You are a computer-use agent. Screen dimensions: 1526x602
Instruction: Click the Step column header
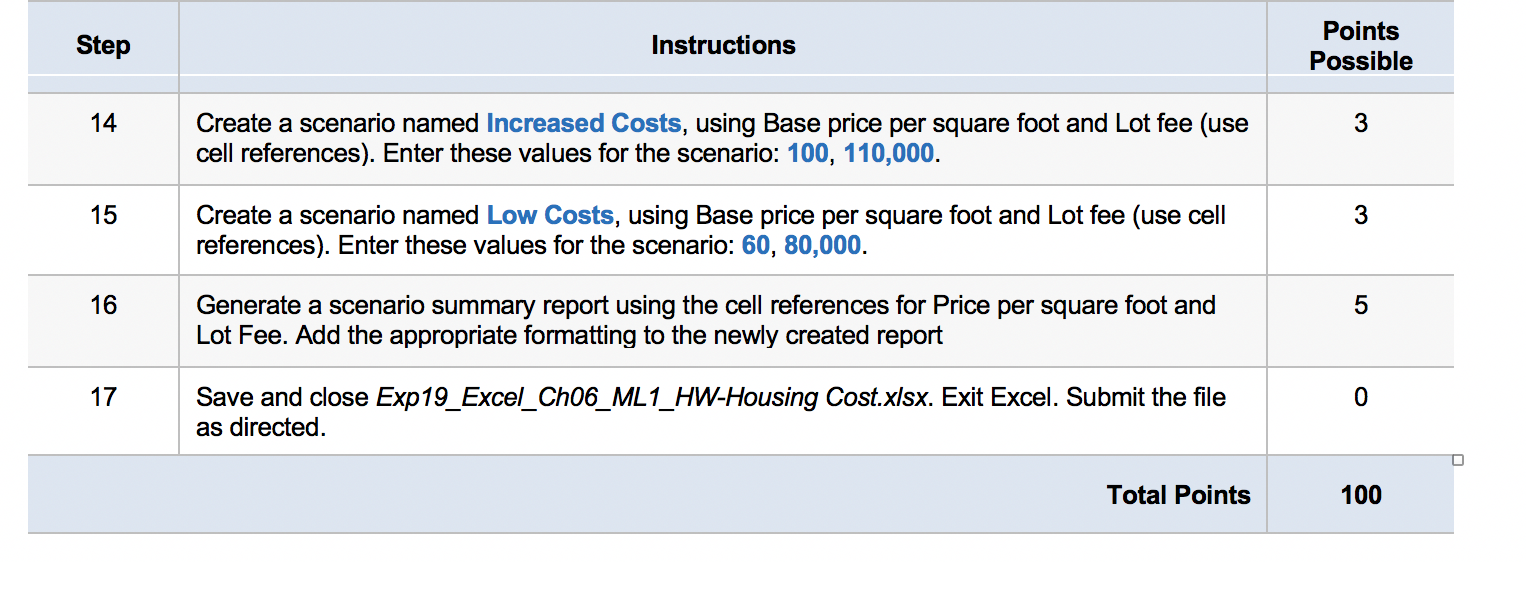[x=103, y=45]
